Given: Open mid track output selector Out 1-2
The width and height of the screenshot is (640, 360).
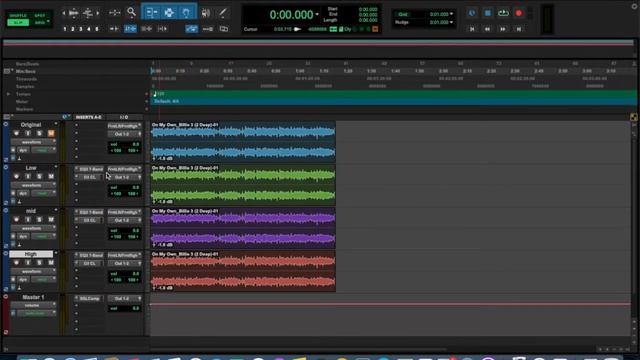Looking at the screenshot, I should tap(124, 220).
